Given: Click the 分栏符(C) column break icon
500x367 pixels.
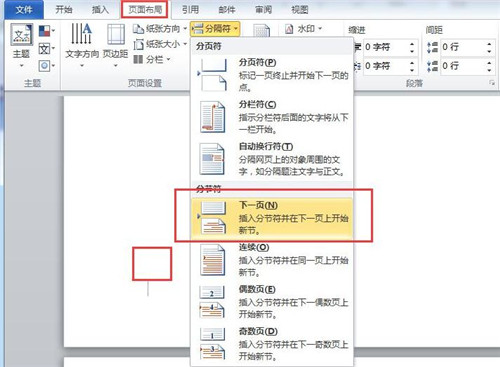Looking at the screenshot, I should point(212,117).
